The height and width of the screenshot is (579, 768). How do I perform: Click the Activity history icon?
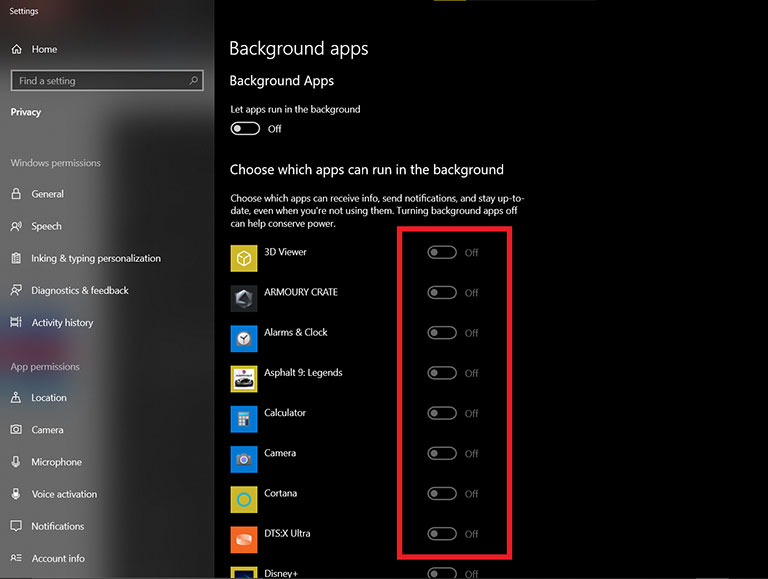tap(16, 322)
